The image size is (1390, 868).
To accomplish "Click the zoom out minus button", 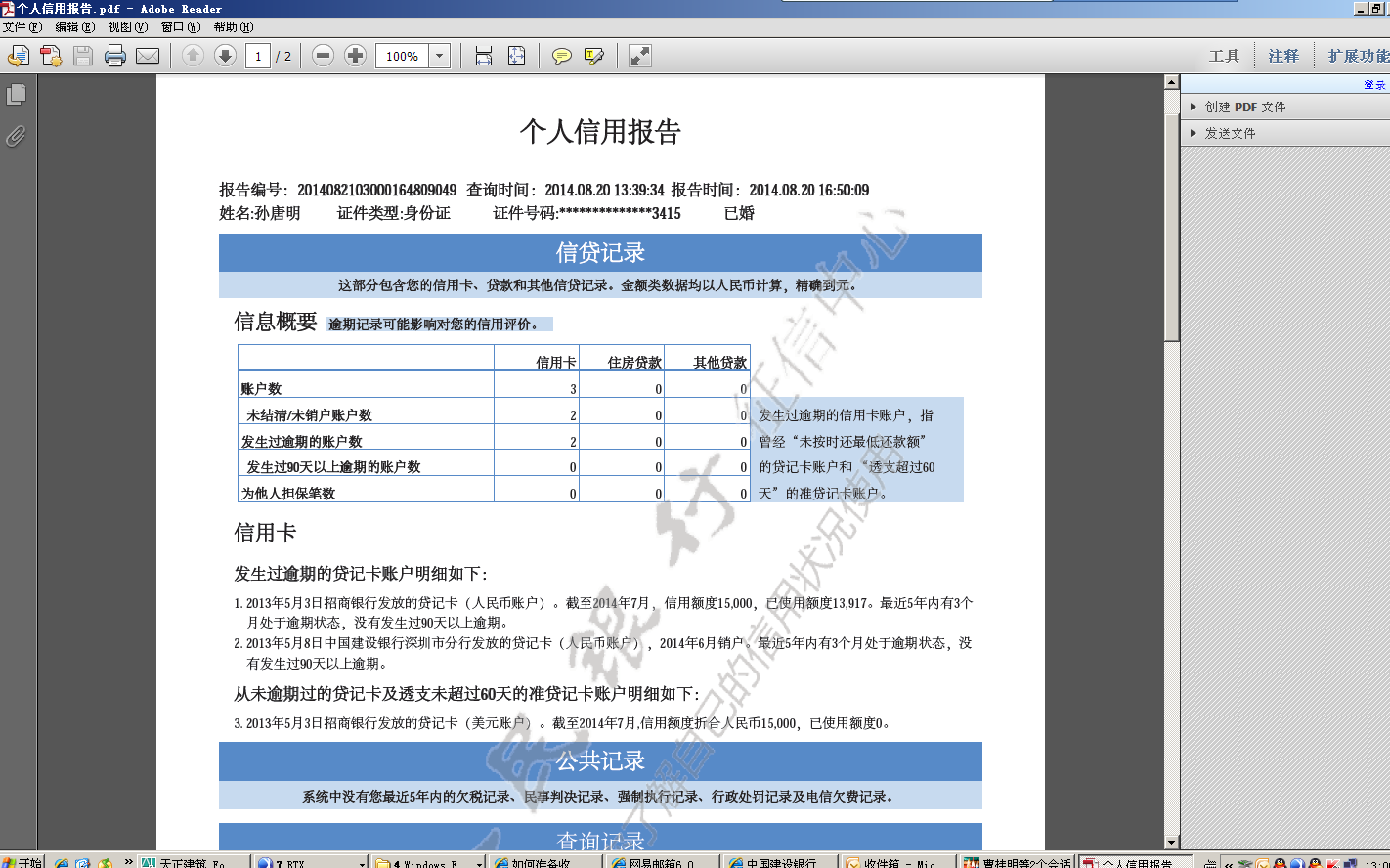I will tap(324, 56).
